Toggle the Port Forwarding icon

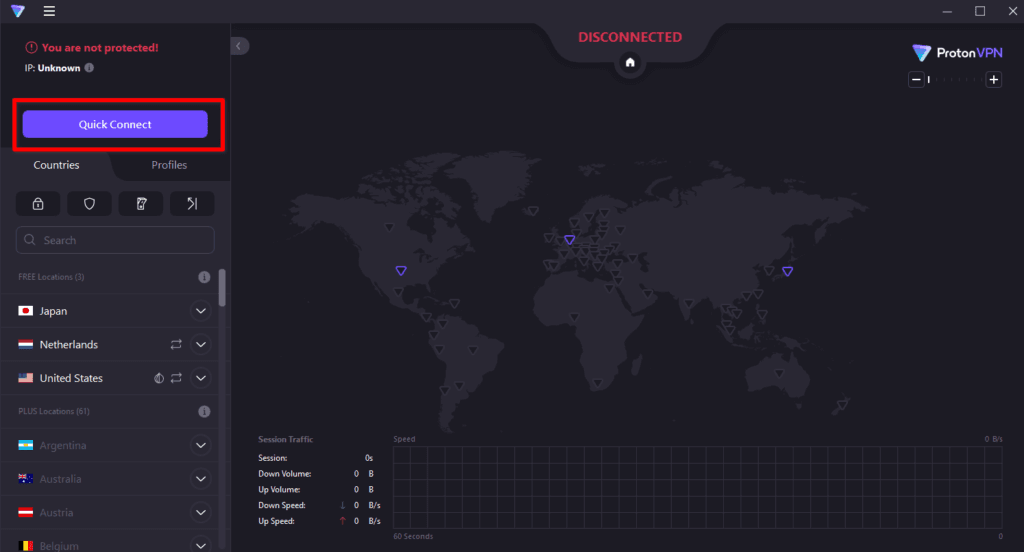tap(192, 204)
